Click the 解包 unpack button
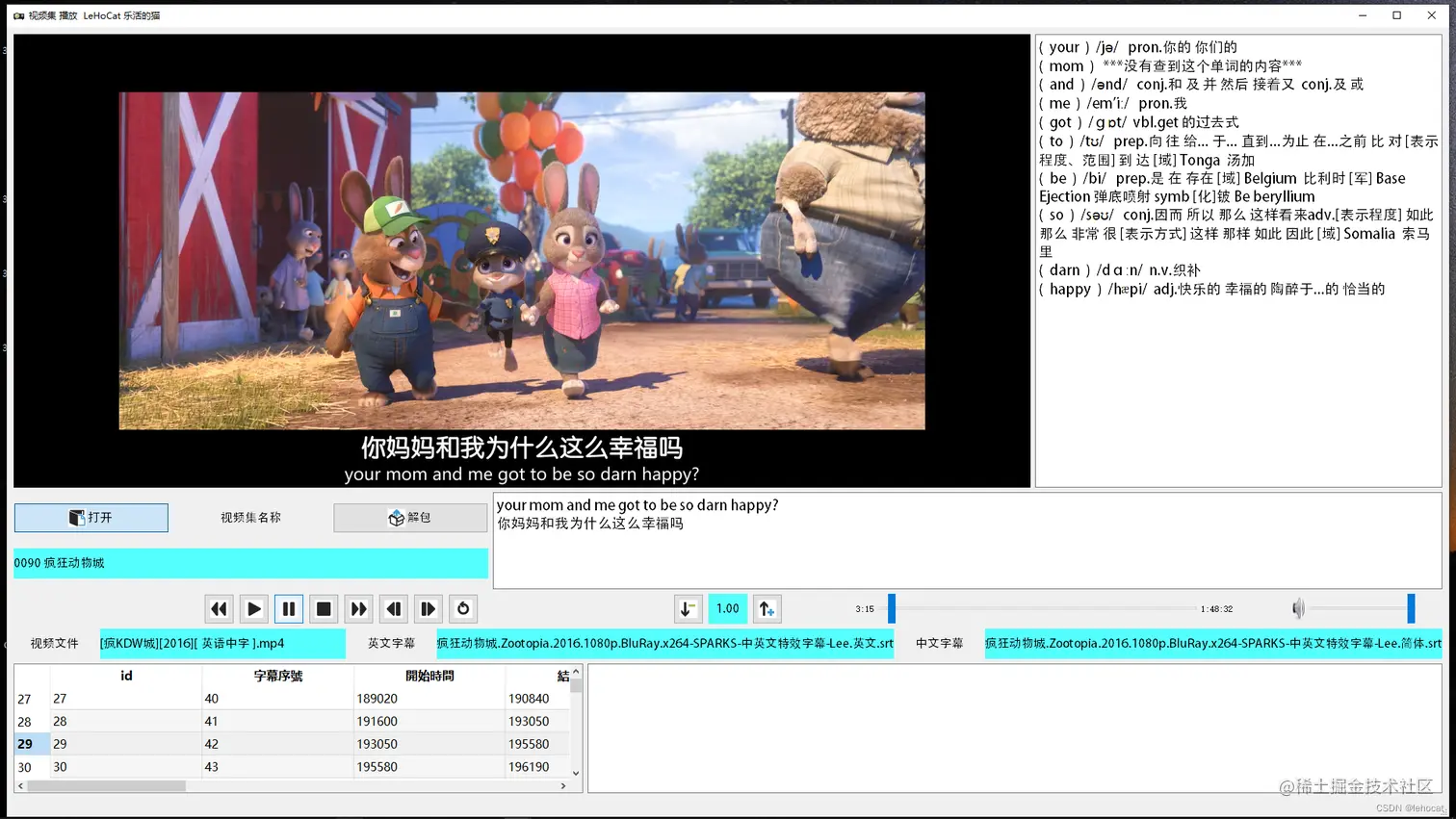Screen dimensions: 1456x819 point(410,518)
